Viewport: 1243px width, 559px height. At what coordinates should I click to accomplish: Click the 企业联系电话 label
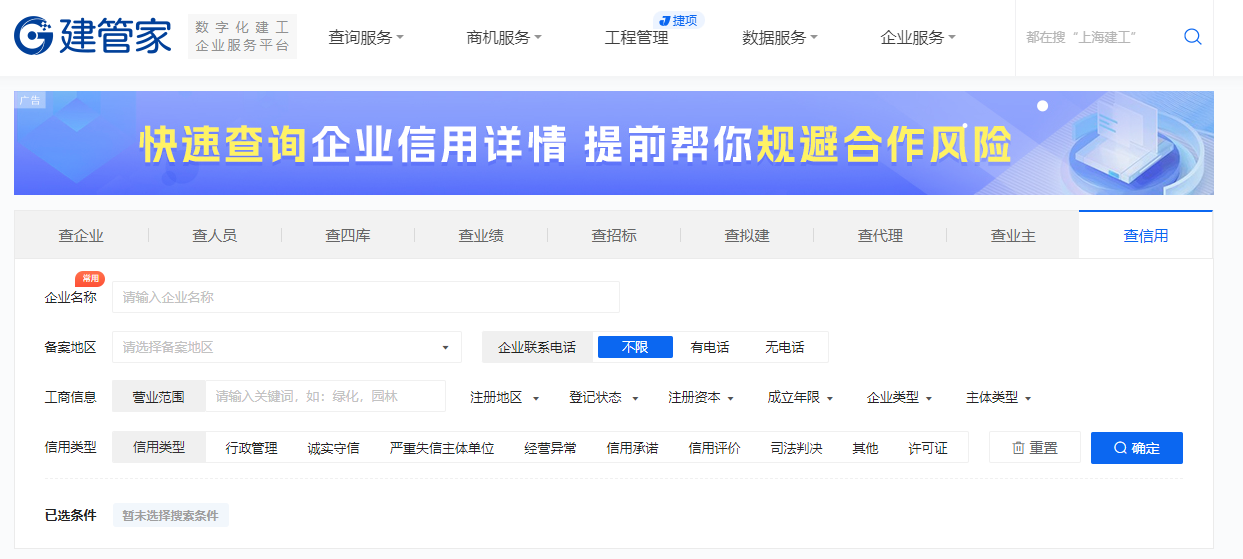pyautogui.click(x=537, y=347)
